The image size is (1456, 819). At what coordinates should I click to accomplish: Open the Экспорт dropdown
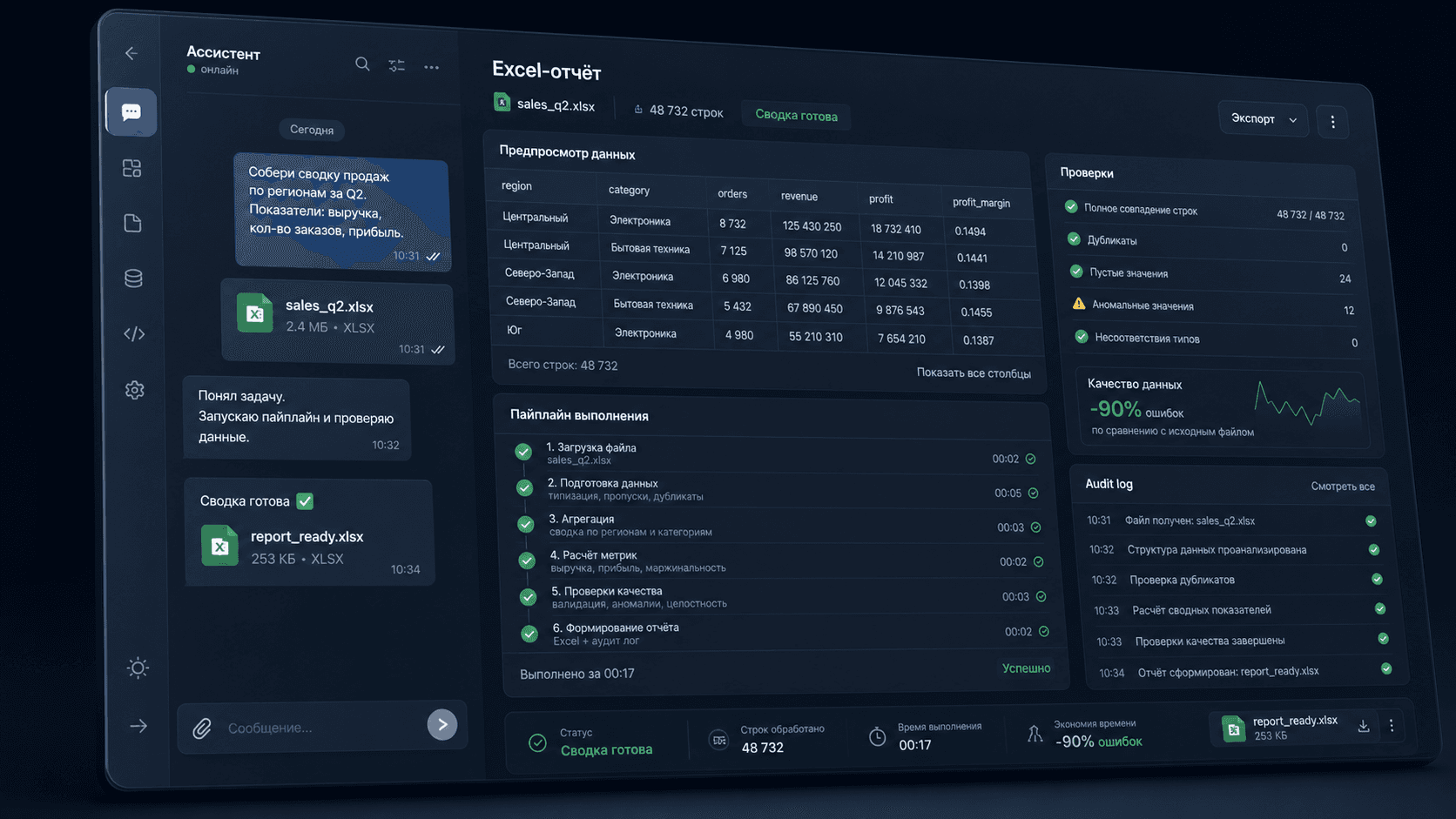(x=1264, y=119)
